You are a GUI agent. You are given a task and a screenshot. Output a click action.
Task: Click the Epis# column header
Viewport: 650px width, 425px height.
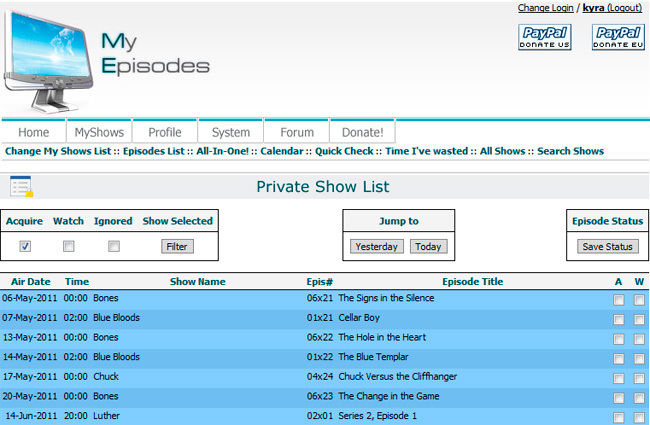click(320, 282)
